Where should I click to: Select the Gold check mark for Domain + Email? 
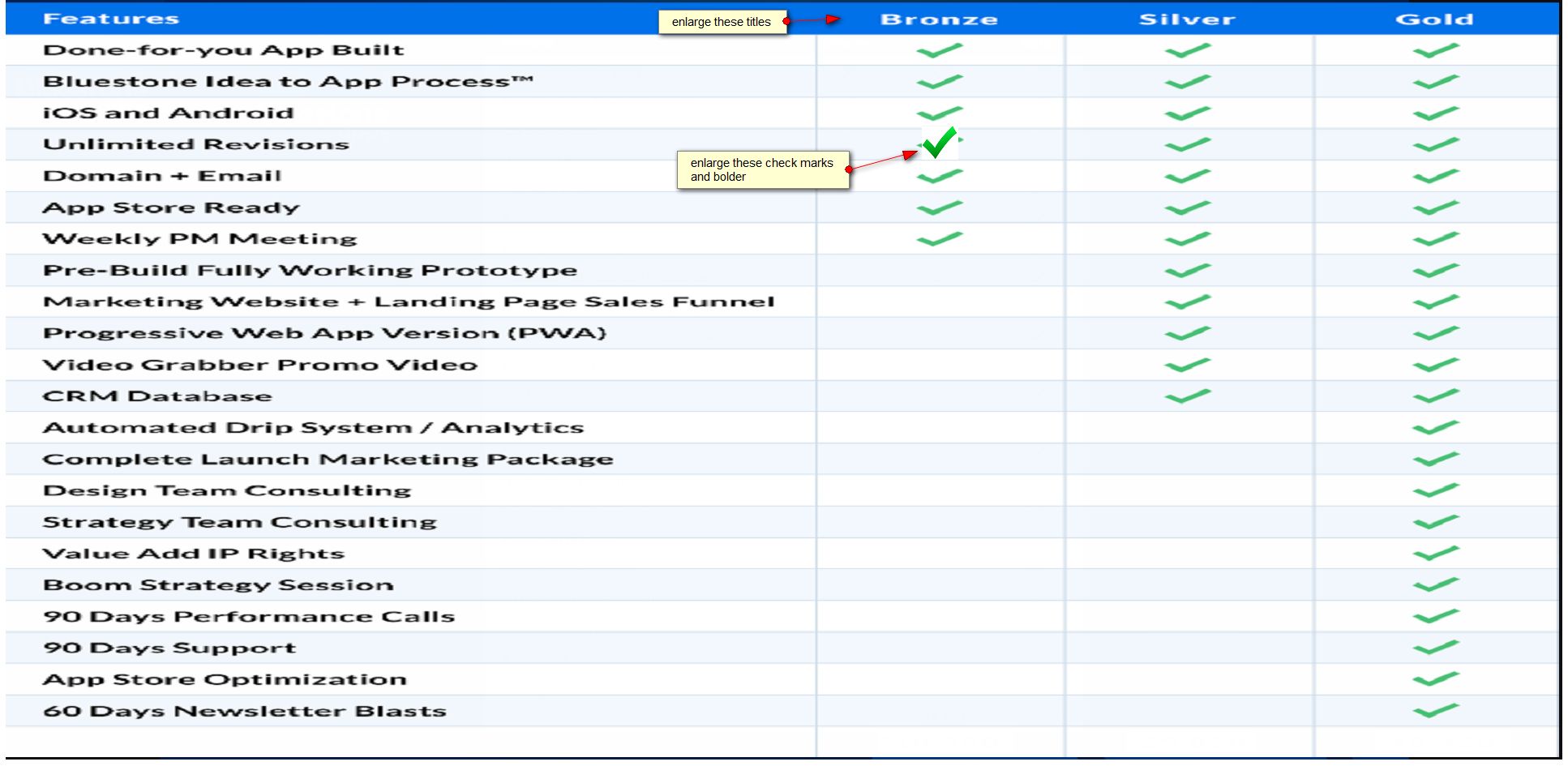pyautogui.click(x=1436, y=176)
